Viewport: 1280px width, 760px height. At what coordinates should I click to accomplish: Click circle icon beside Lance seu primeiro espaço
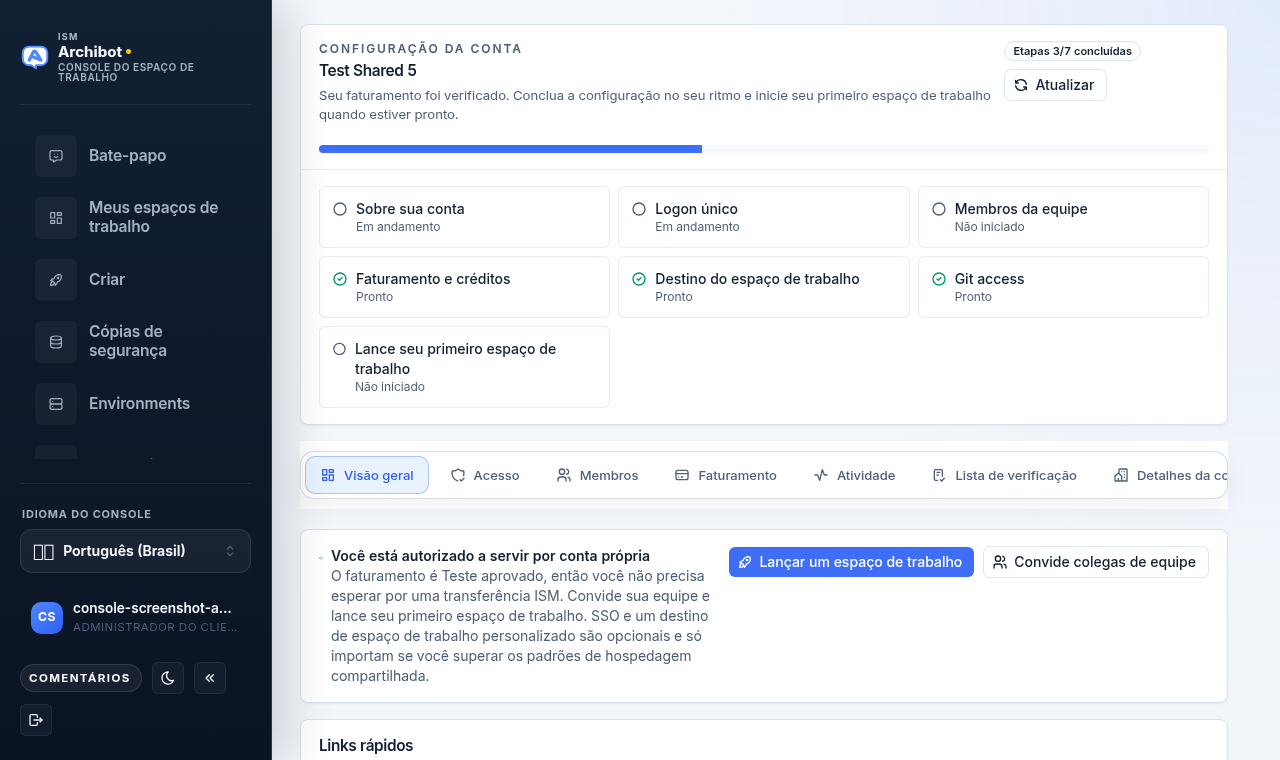[x=340, y=349]
